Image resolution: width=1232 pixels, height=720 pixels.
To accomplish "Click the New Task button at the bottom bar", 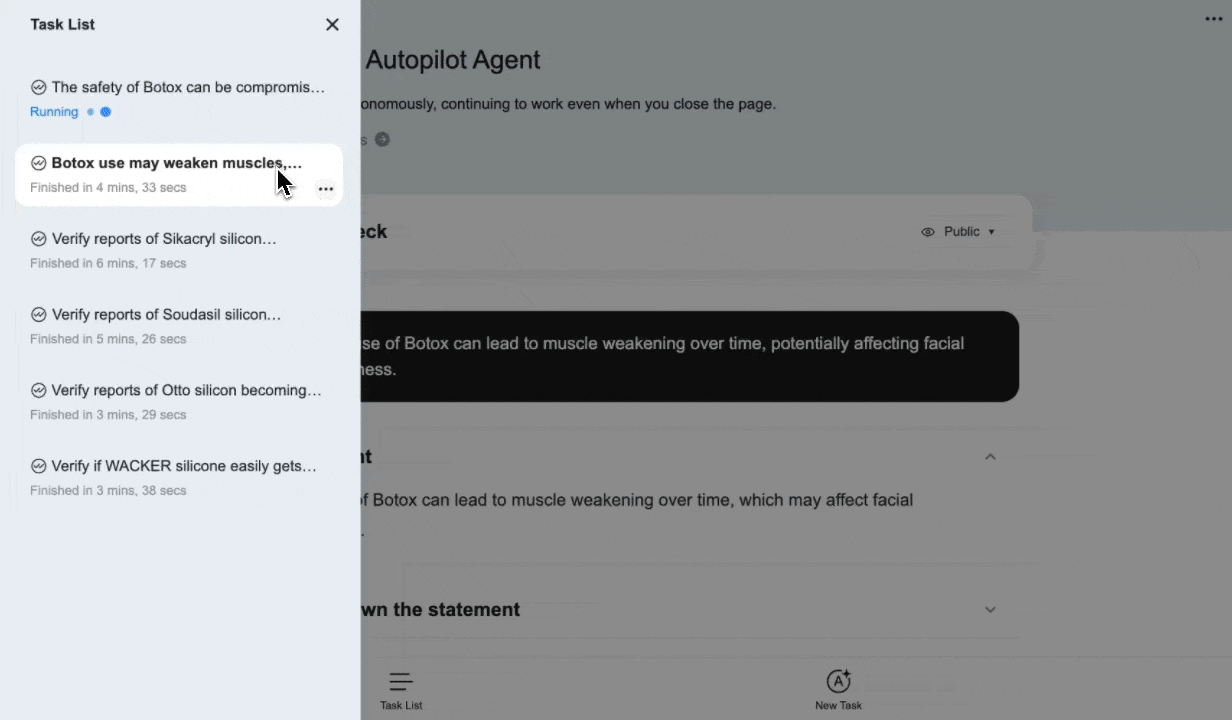I will (x=838, y=690).
